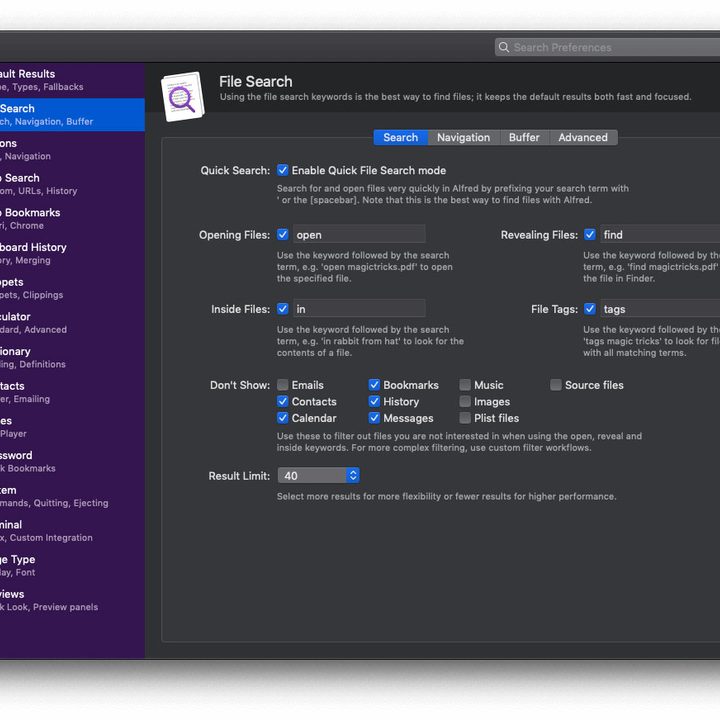Viewport: 720px width, 720px height.
Task: Check the Plist files box
Action: click(x=465, y=418)
